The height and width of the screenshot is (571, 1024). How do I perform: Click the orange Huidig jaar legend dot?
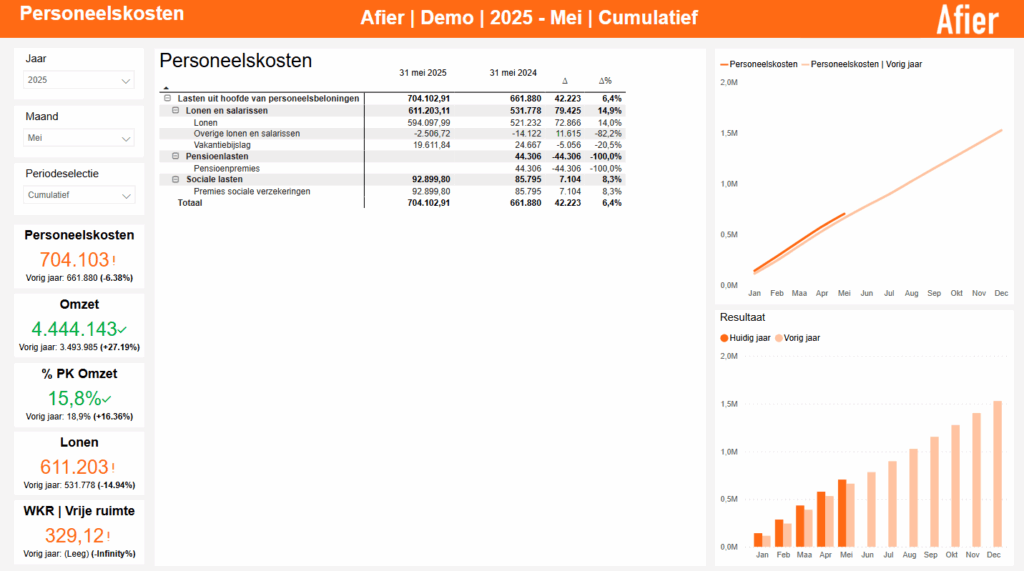click(x=725, y=338)
